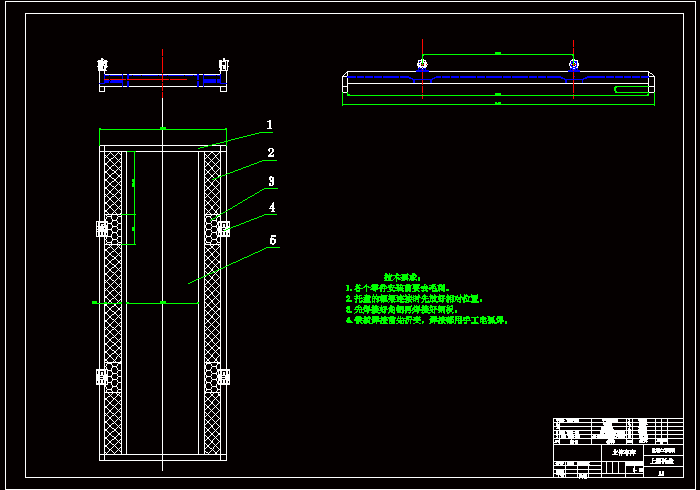Select part callout number 3
Image resolution: width=700 pixels, height=490 pixels.
pyautogui.click(x=271, y=181)
